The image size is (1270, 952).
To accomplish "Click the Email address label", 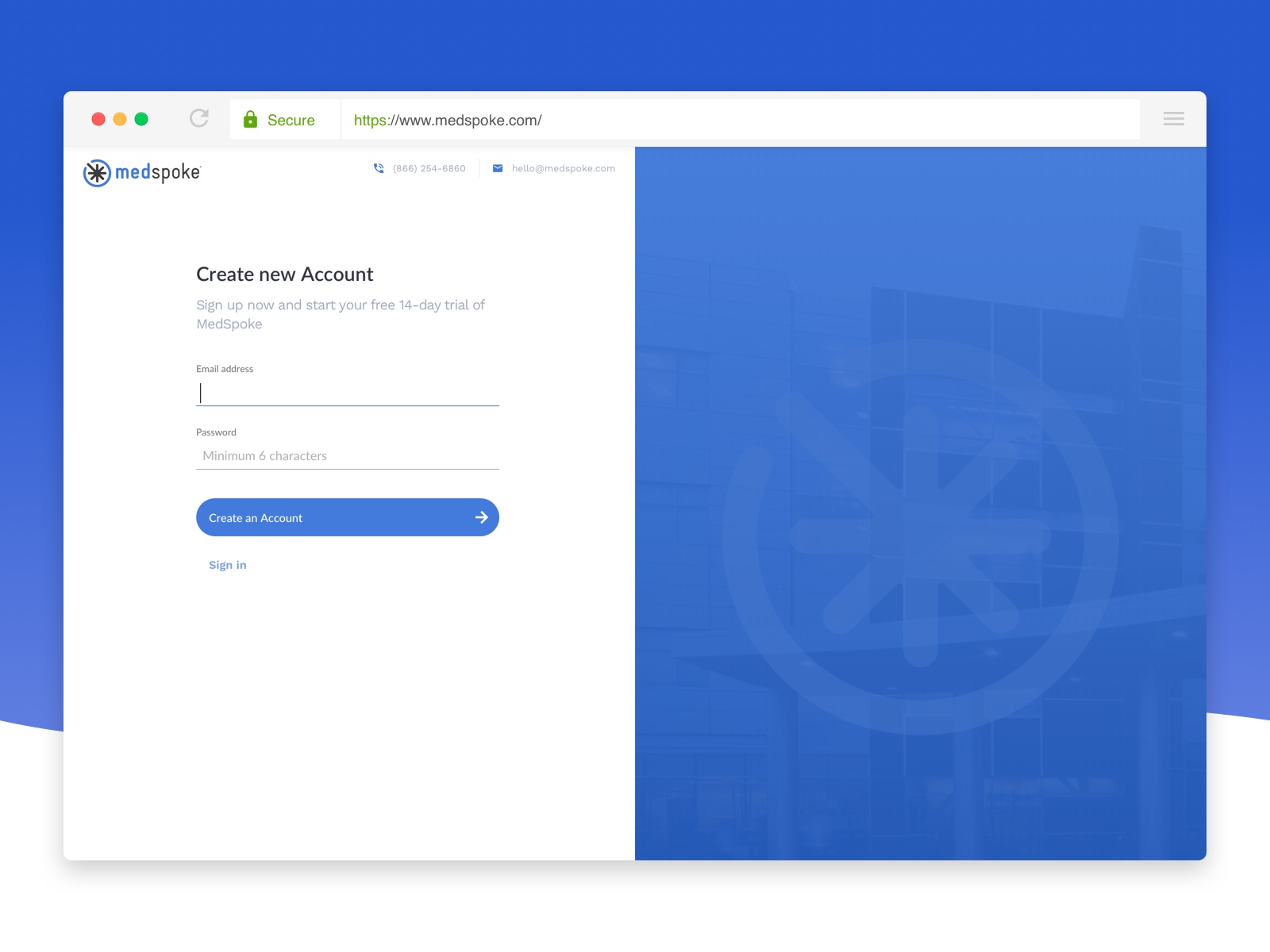I will pyautogui.click(x=225, y=369).
